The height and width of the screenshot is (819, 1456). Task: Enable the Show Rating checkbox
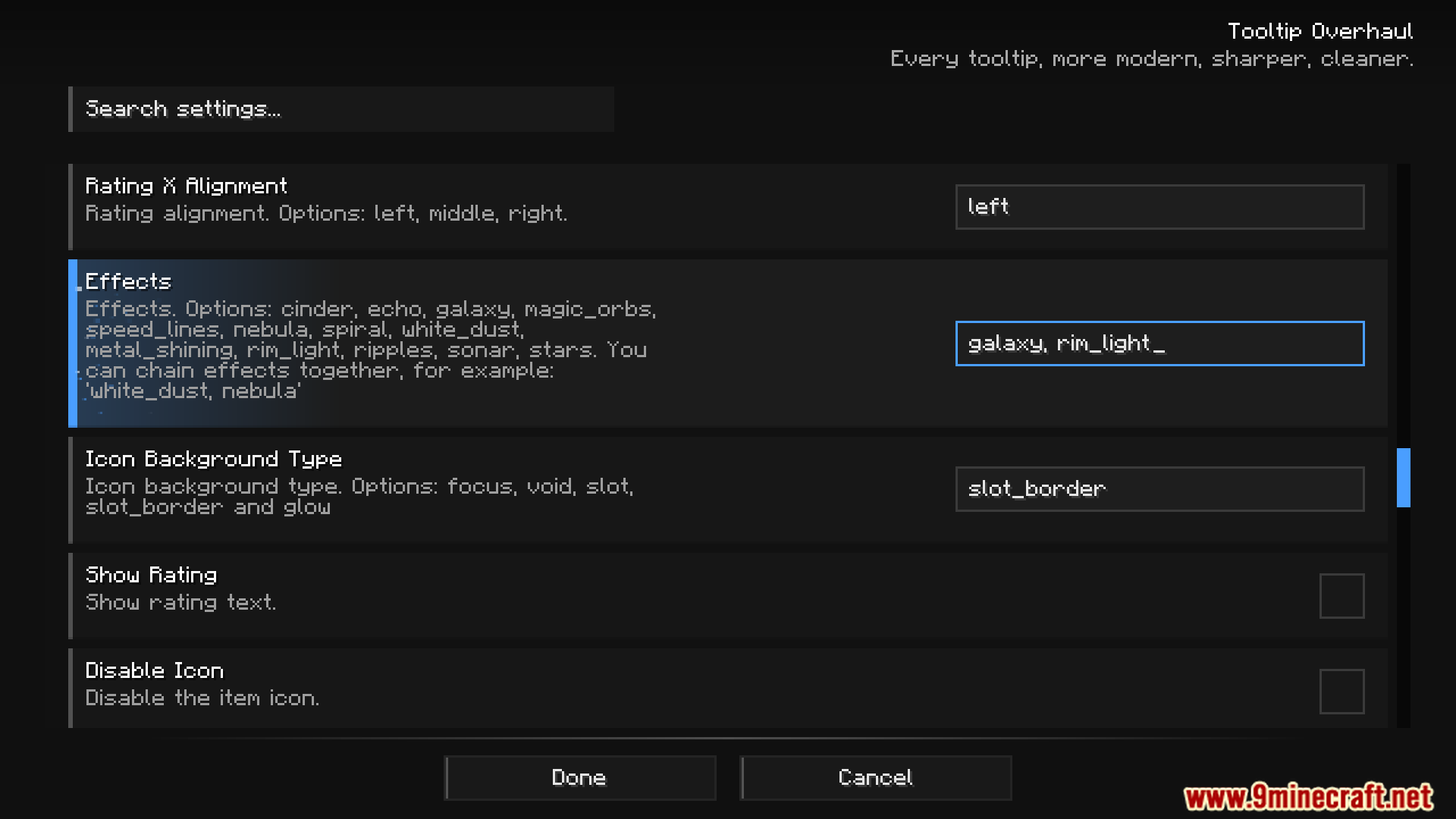(x=1341, y=596)
